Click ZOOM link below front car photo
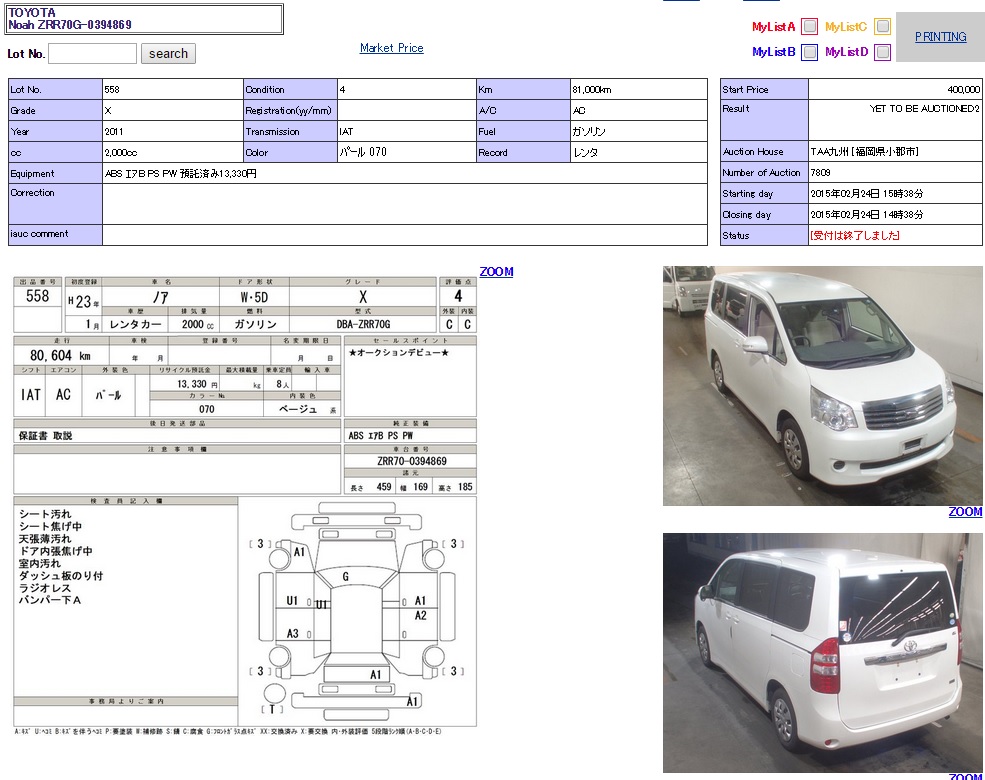Screen dimensions: 985x780 tap(965, 512)
